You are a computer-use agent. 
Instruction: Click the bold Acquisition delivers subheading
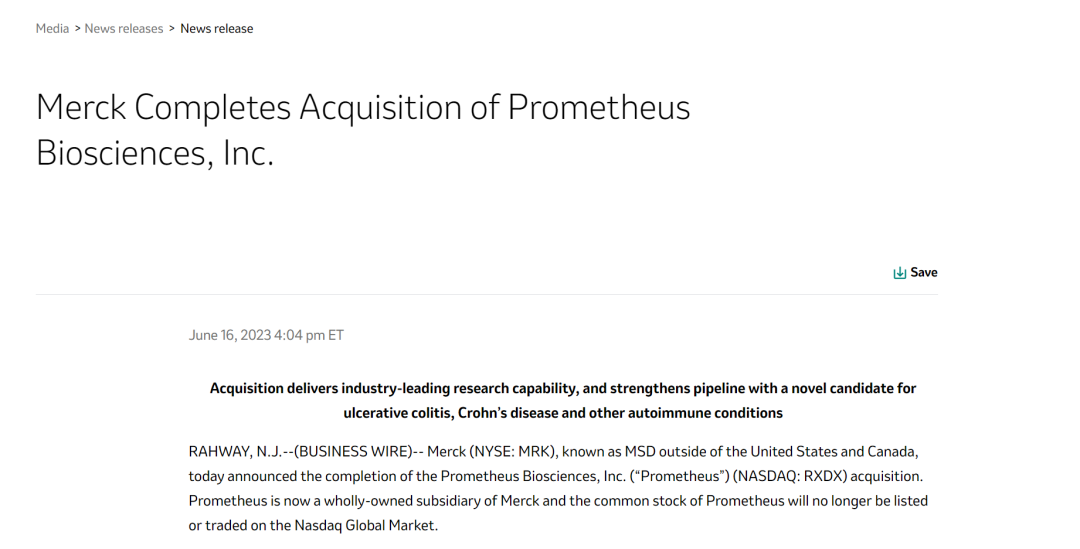tap(562, 388)
